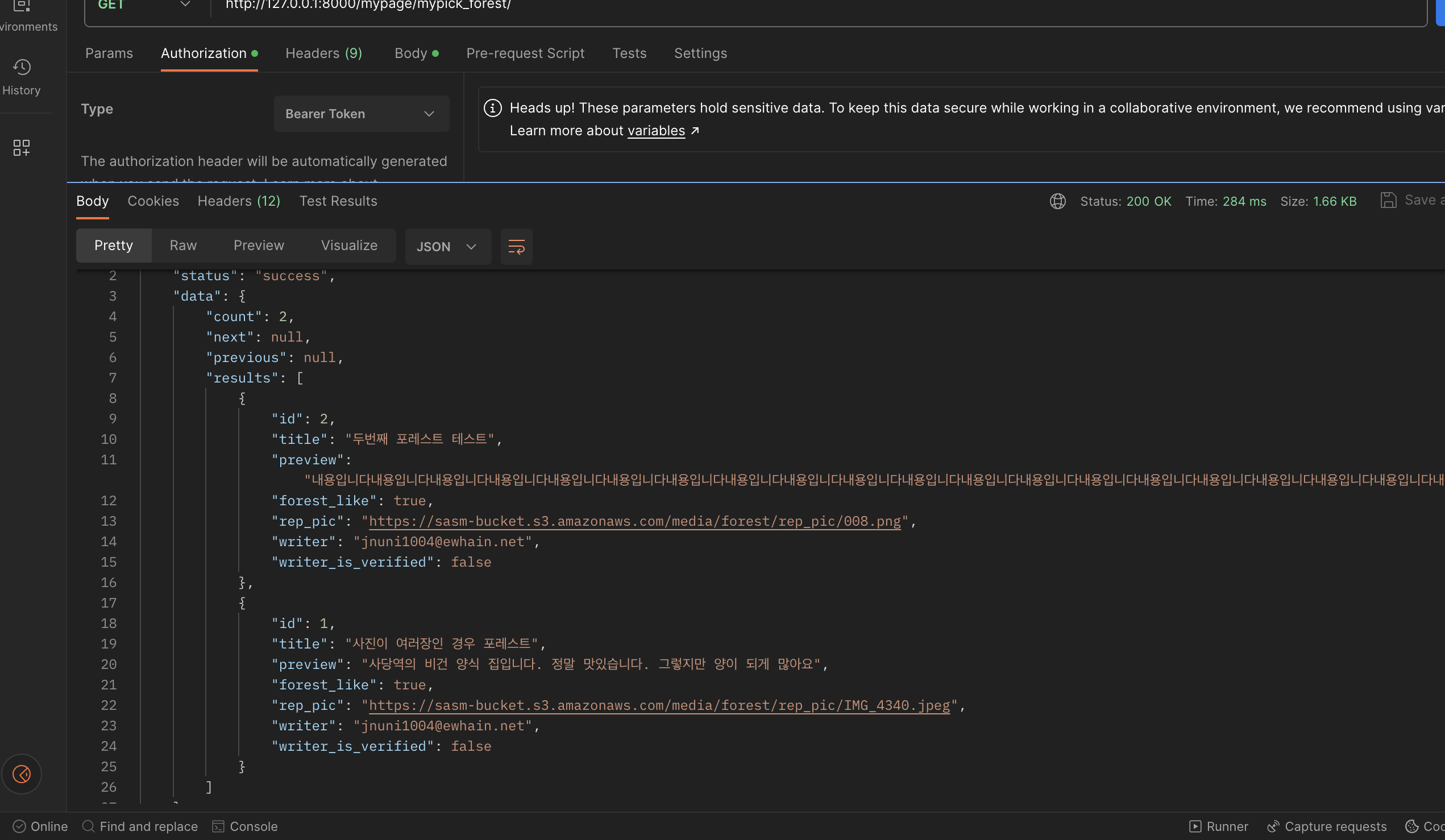Click the orange Postbot icon

point(22,774)
